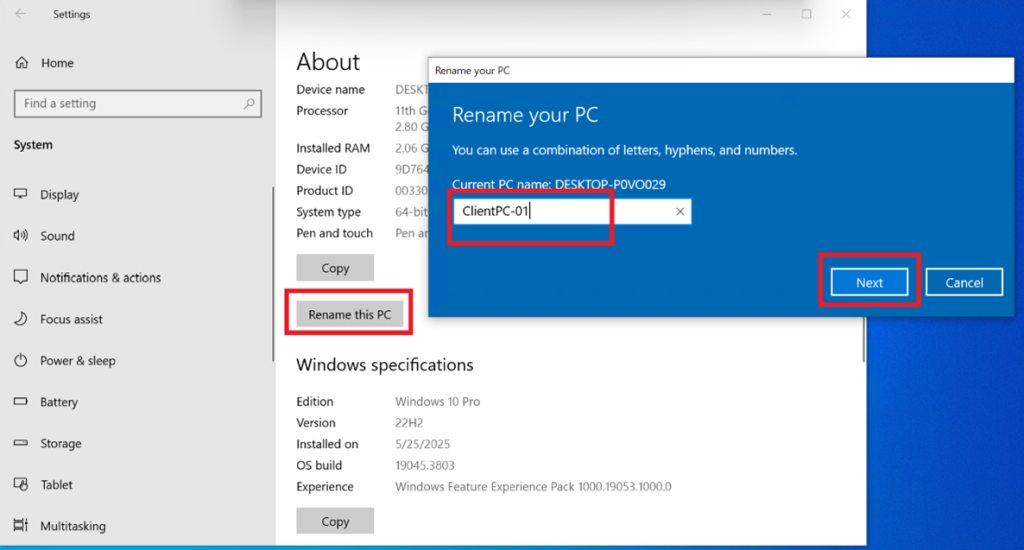Open Storage settings in sidebar

[60, 444]
